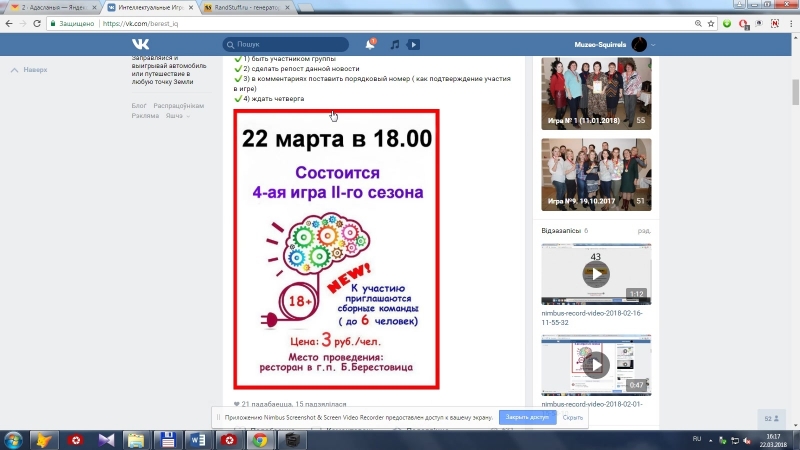Click the VK search field
This screenshot has height=450, width=800.
(x=286, y=44)
